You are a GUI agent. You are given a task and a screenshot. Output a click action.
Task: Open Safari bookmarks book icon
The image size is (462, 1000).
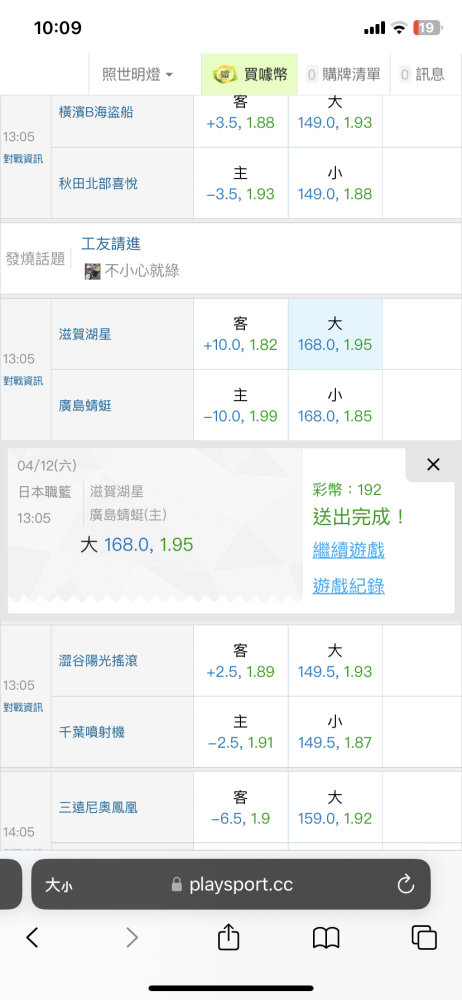click(x=325, y=938)
